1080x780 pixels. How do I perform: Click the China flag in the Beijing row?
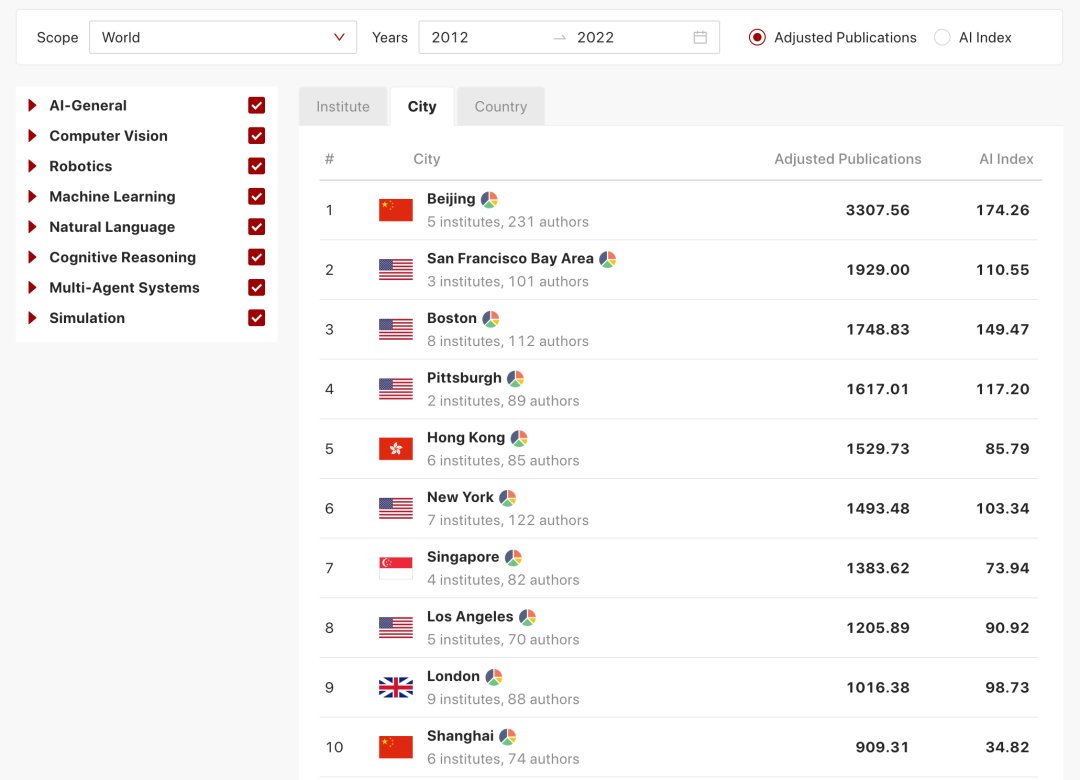(x=396, y=210)
